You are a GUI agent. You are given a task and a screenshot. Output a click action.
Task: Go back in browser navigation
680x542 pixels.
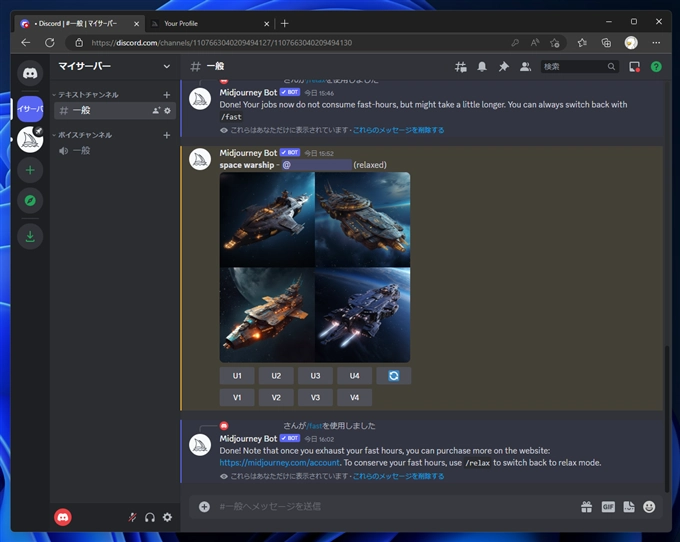click(26, 42)
